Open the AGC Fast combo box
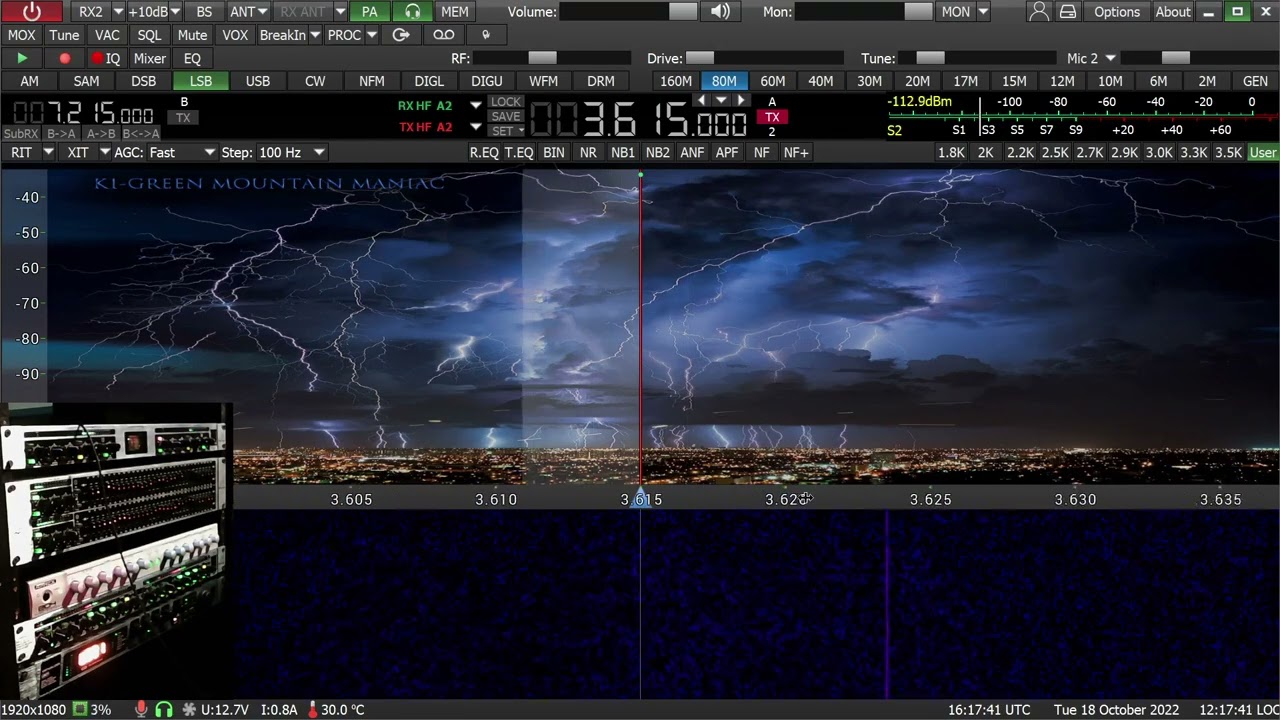Screen dimensions: 1280x720 click(x=181, y=152)
